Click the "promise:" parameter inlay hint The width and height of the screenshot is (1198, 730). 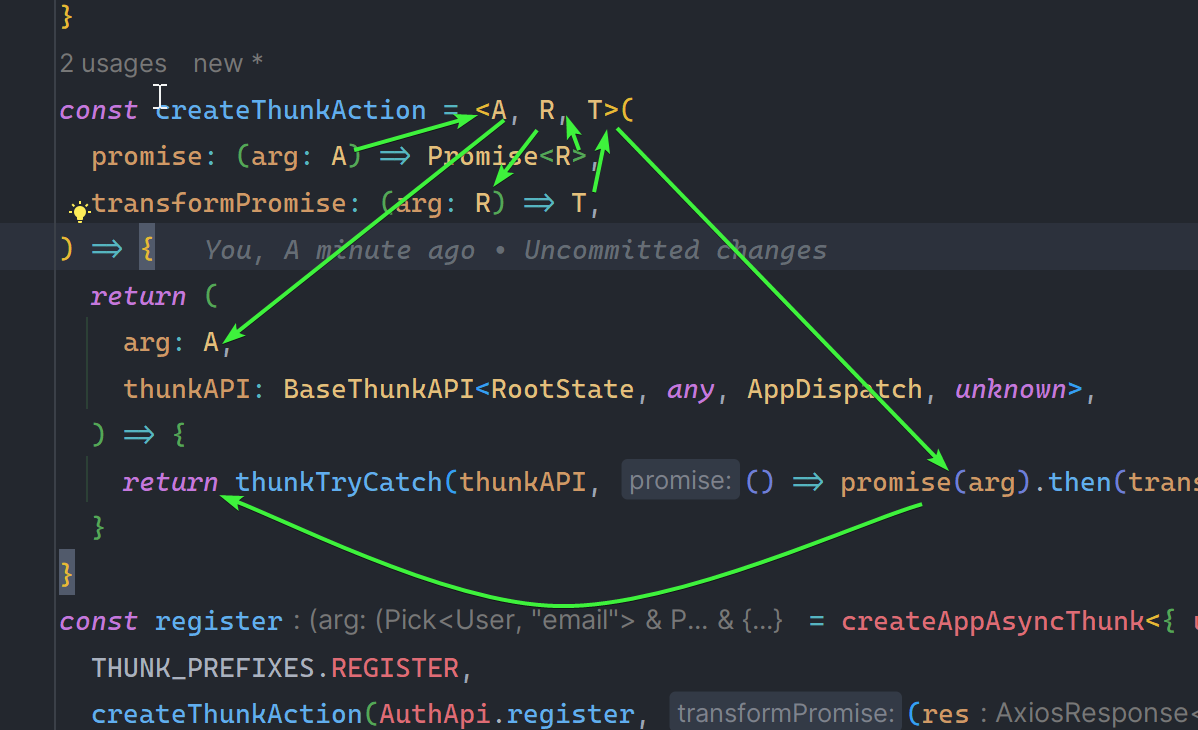tap(679, 482)
